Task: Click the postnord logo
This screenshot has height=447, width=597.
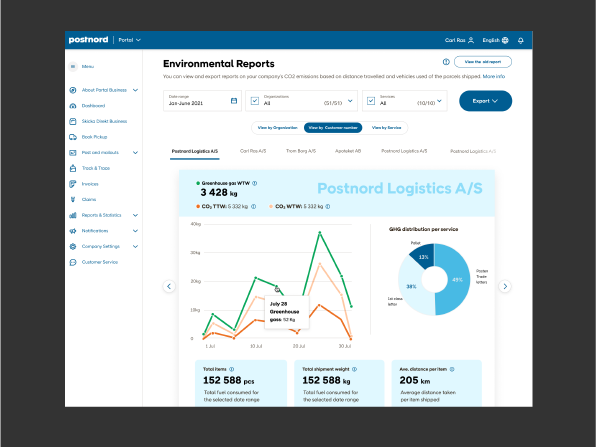Action: pyautogui.click(x=88, y=40)
